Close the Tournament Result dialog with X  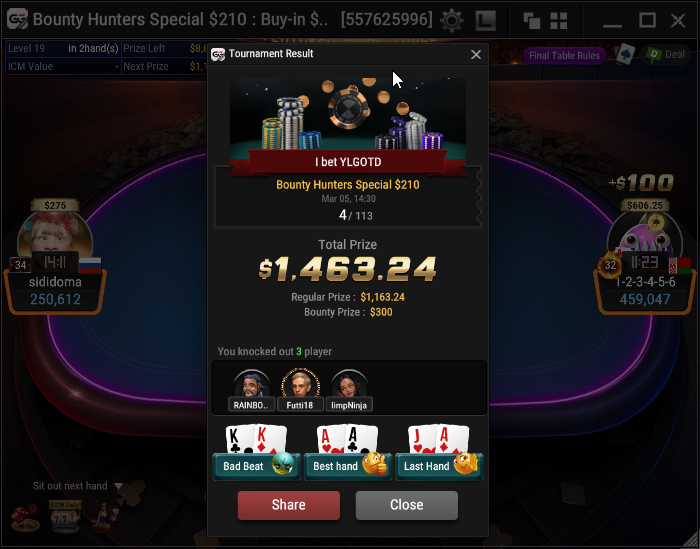(x=476, y=54)
